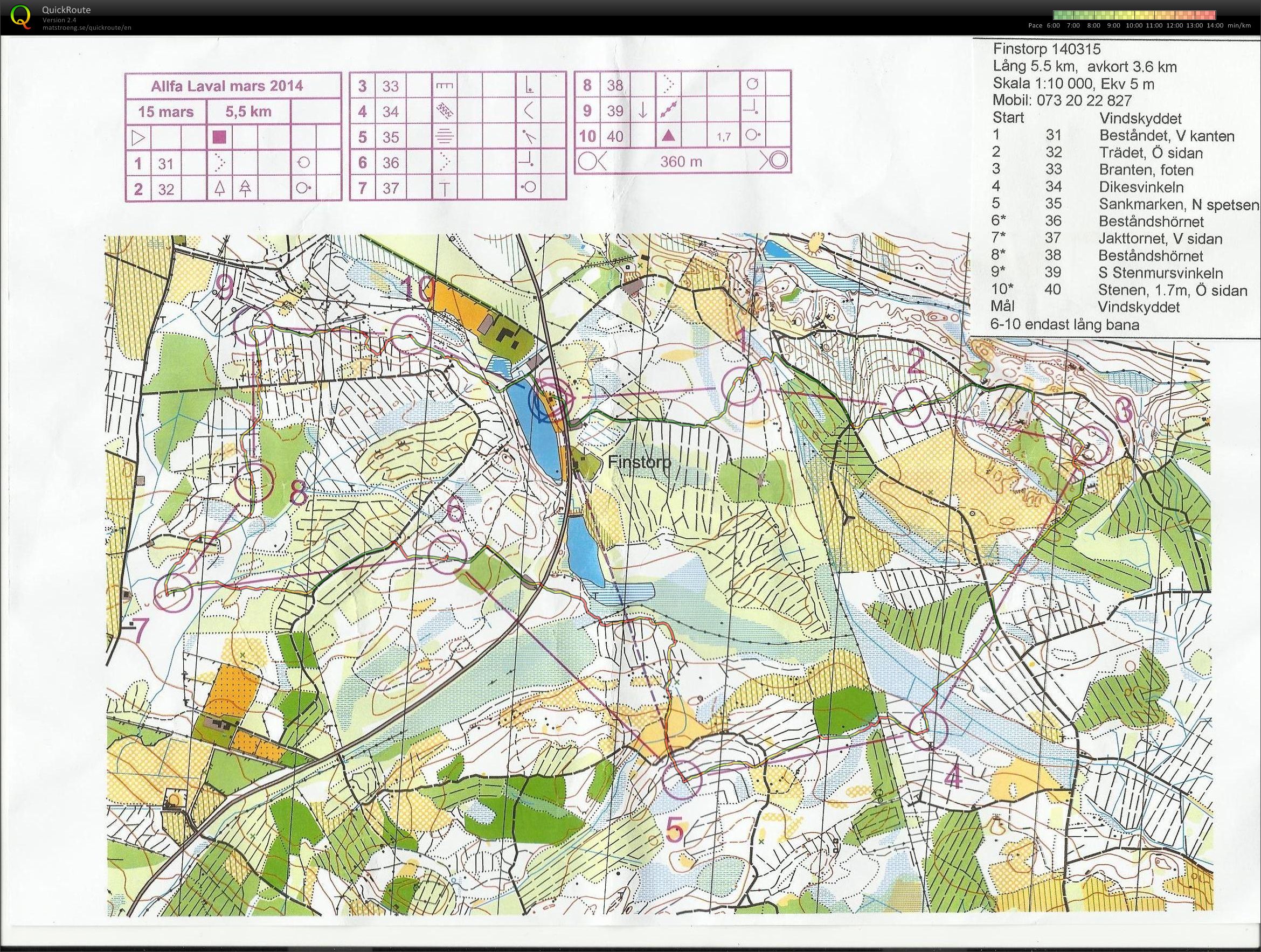The image size is (1261, 952).
Task: Click the QuickRoute title text
Action: coord(66,10)
